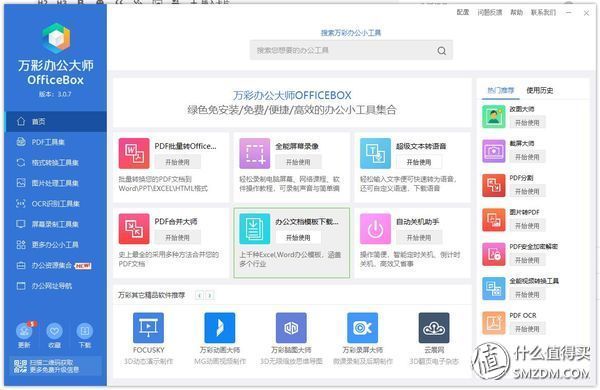Screen dimensions: 600x390
Task: Click 开始使用 under 全能屏幕录像
Action: coord(298,162)
